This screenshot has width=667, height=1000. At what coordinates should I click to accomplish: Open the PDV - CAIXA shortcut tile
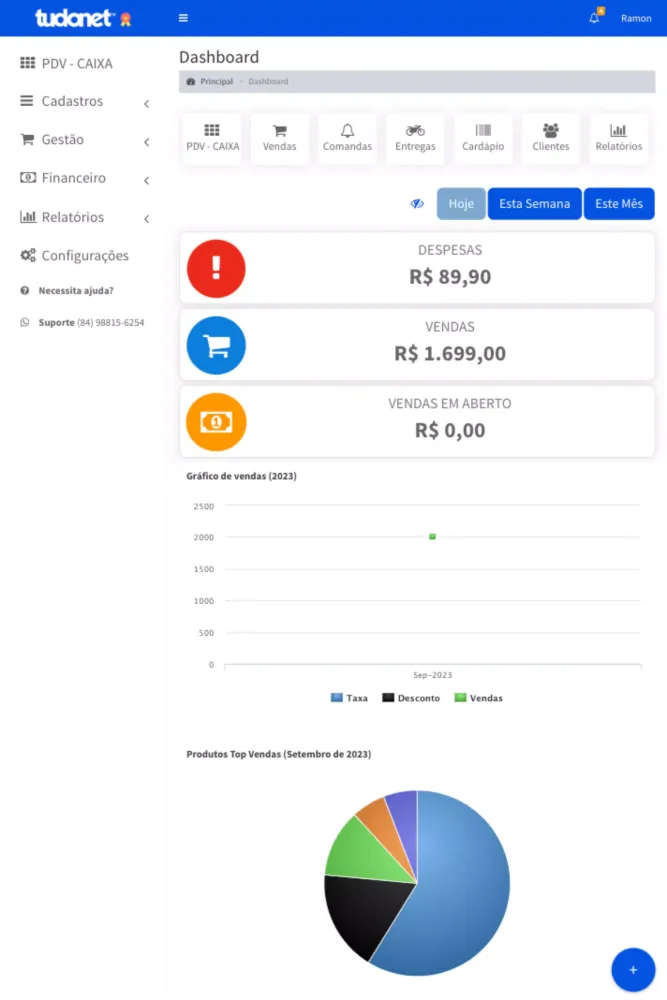pyautogui.click(x=212, y=138)
